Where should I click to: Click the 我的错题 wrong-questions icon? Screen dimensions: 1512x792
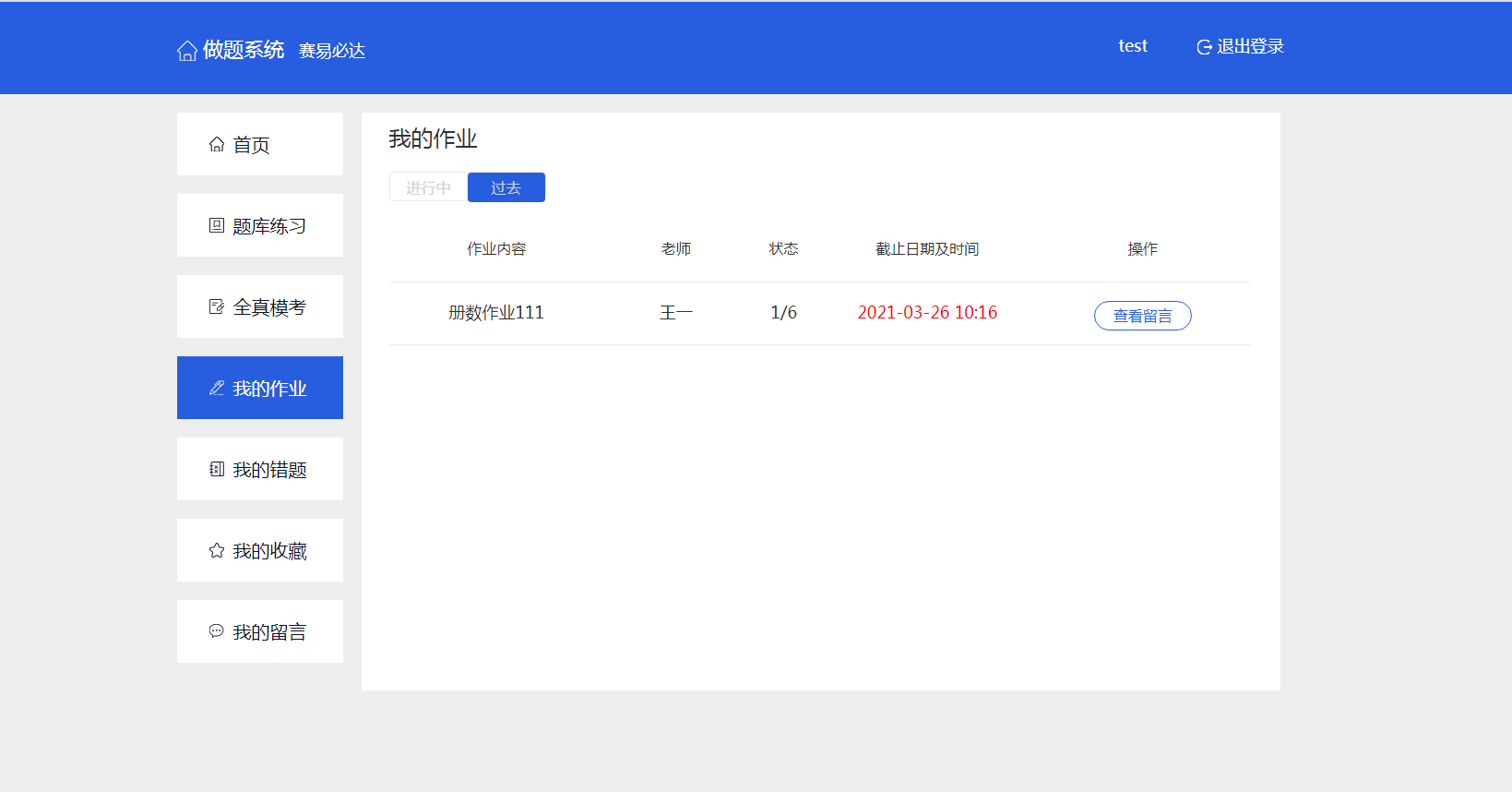click(217, 469)
